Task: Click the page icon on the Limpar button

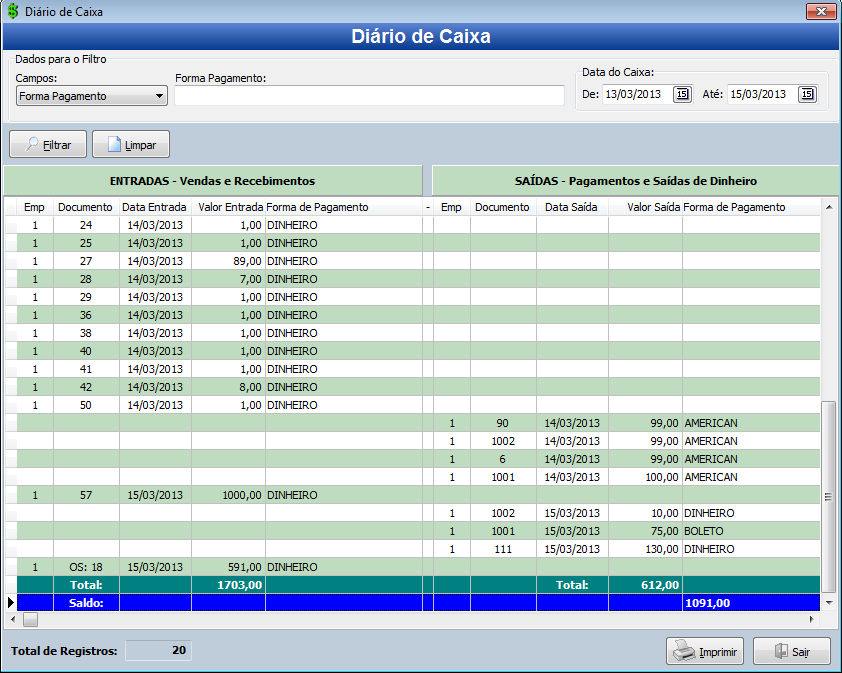Action: pyautogui.click(x=113, y=144)
